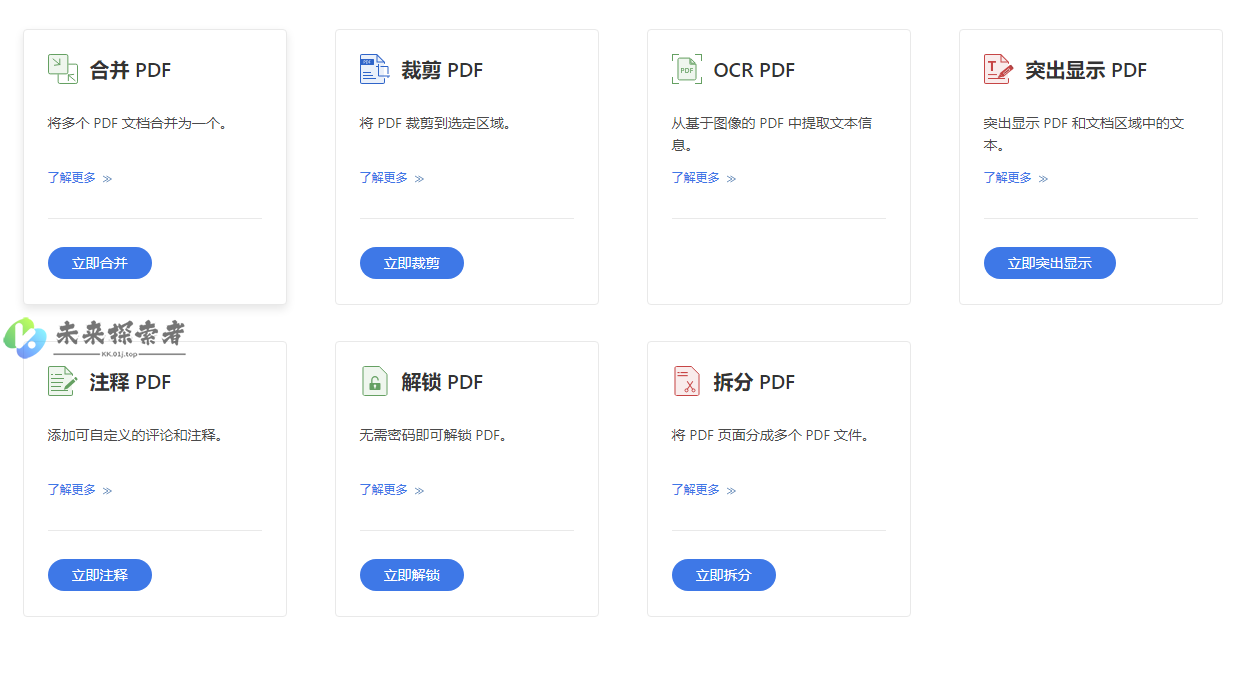Click the Annotate PDF (注释) icon
The image size is (1247, 677).
click(62, 381)
